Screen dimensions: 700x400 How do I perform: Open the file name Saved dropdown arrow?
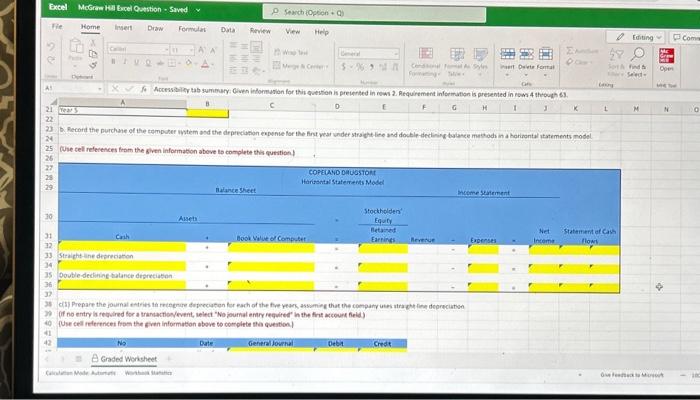pos(198,10)
